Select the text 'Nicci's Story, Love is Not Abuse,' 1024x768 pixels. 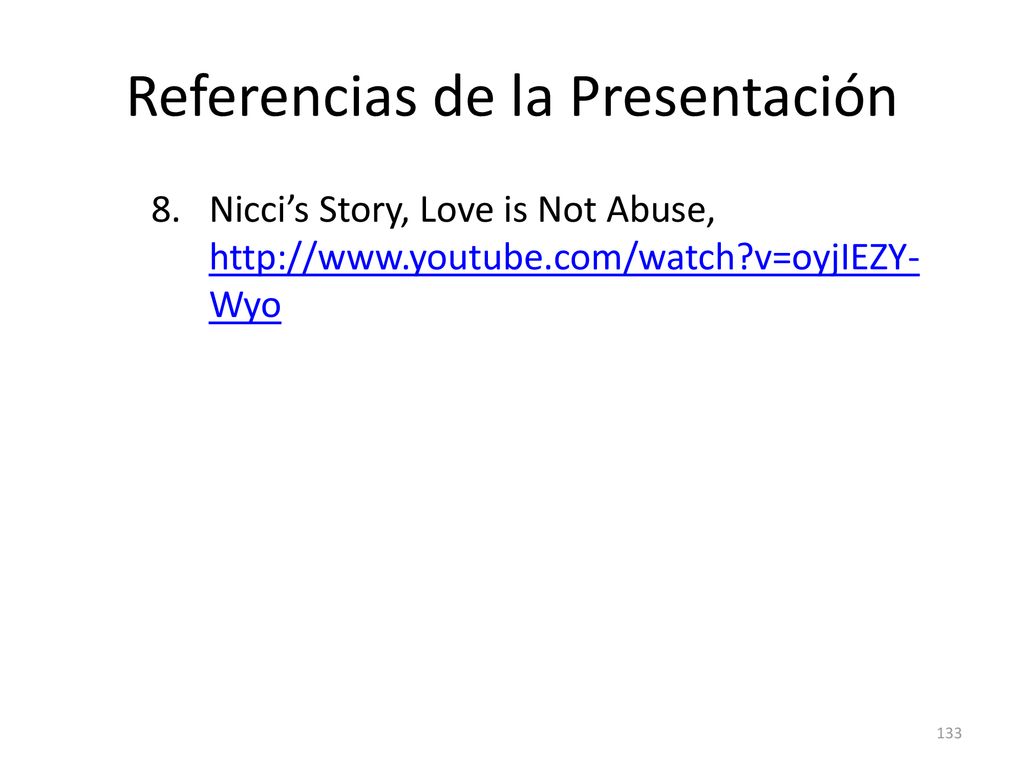[x=462, y=210]
